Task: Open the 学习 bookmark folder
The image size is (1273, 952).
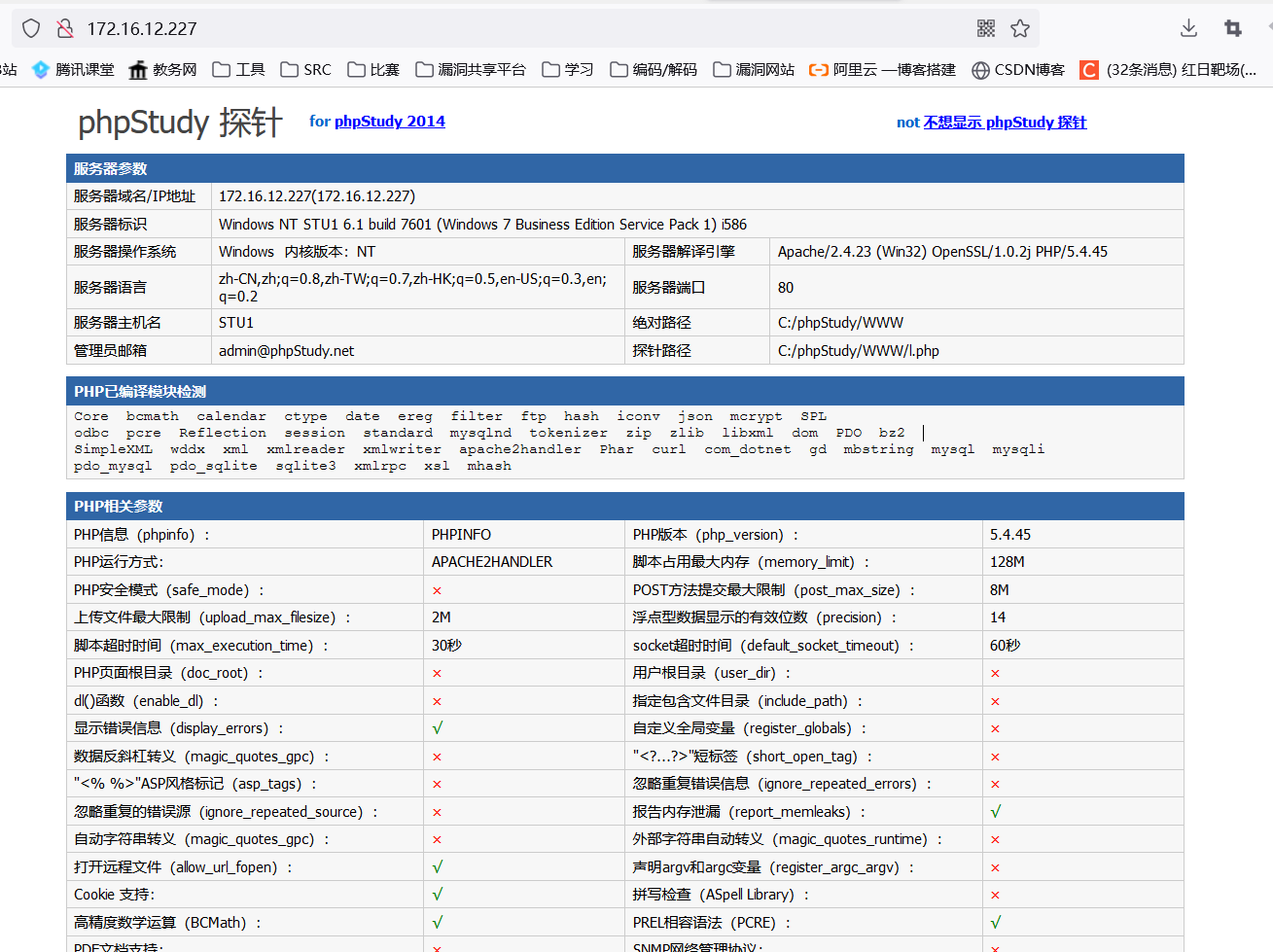Action: click(568, 69)
